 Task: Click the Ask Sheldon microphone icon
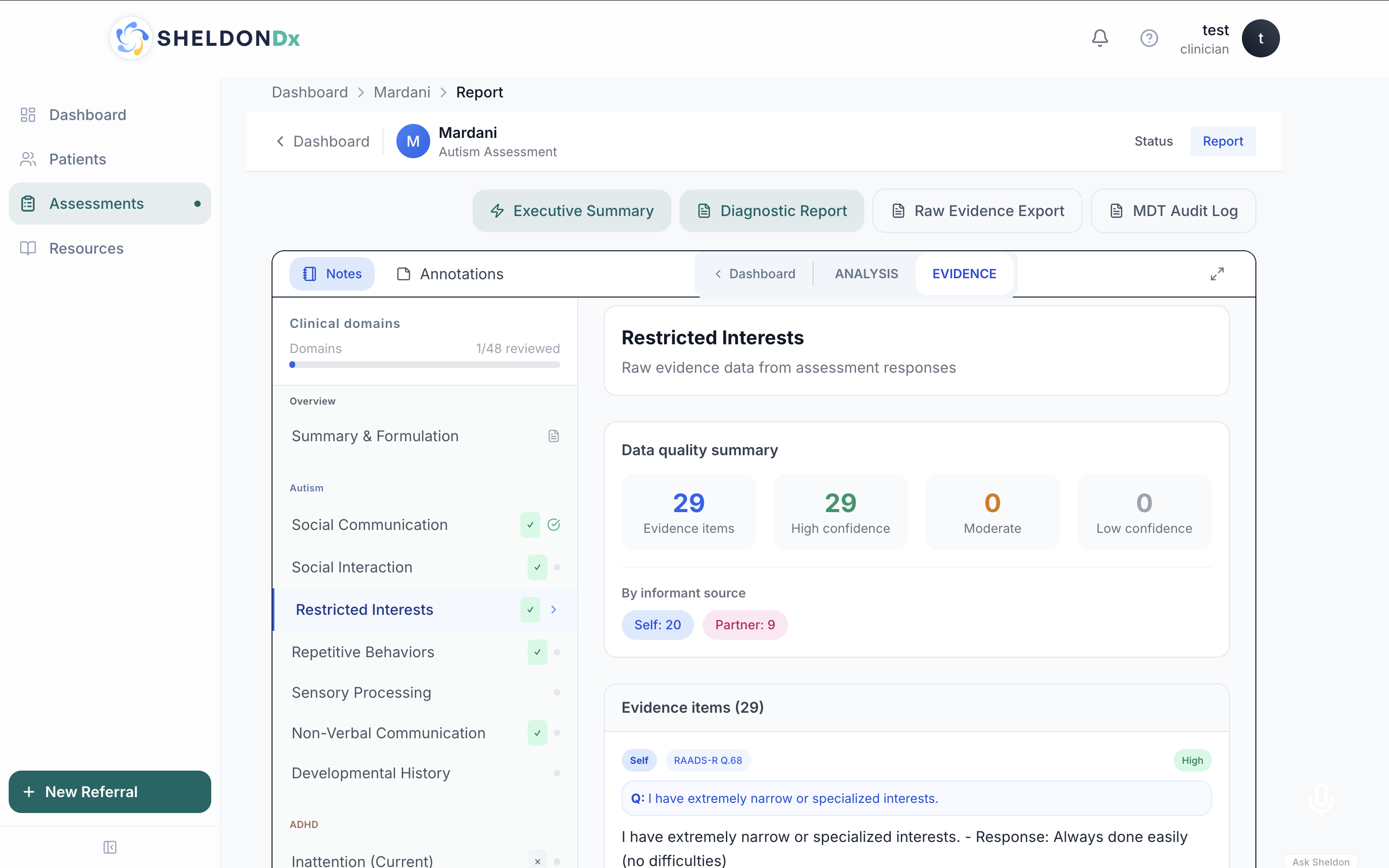click(1321, 799)
